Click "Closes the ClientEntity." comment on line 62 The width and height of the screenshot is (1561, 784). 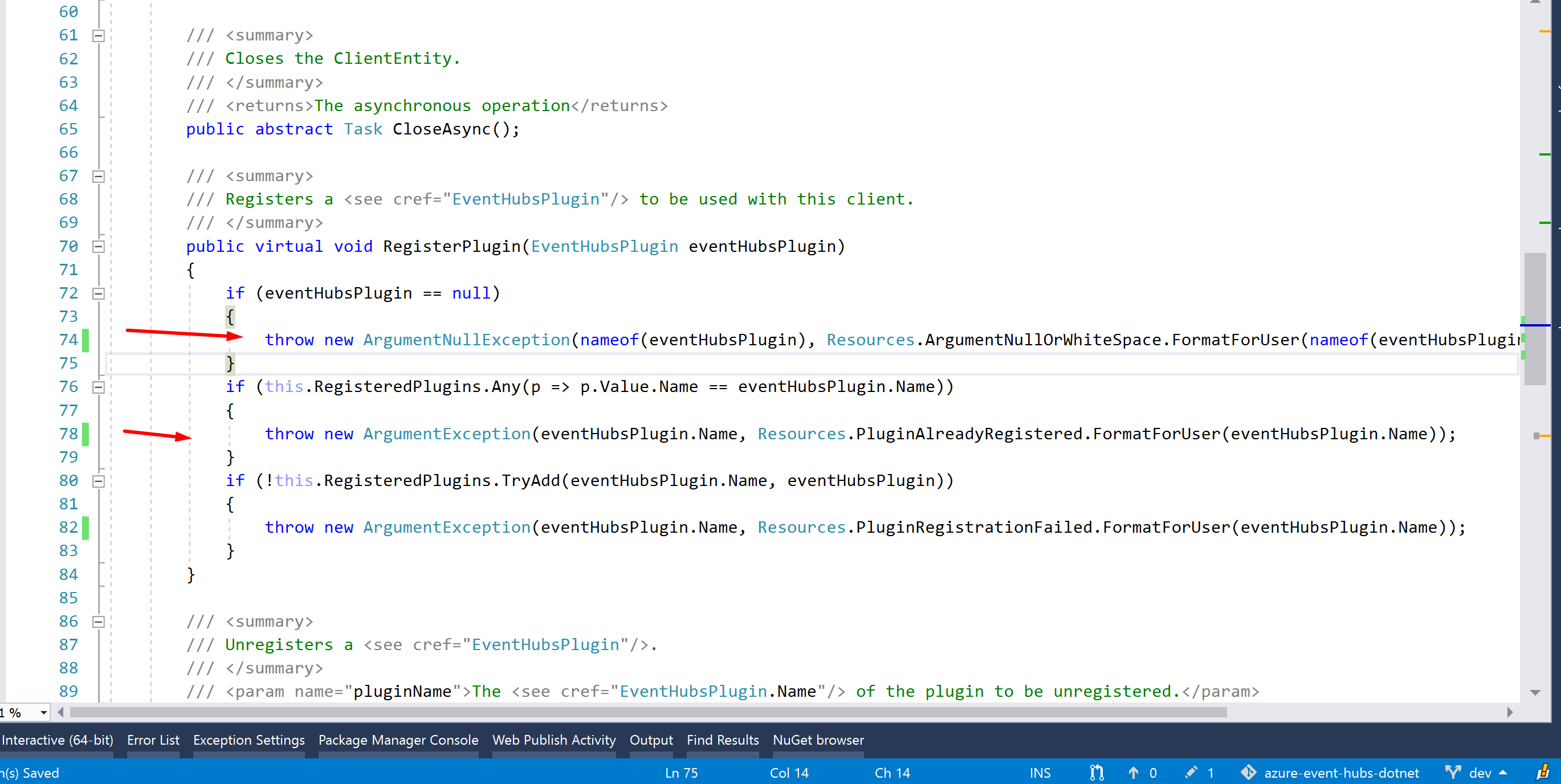343,59
